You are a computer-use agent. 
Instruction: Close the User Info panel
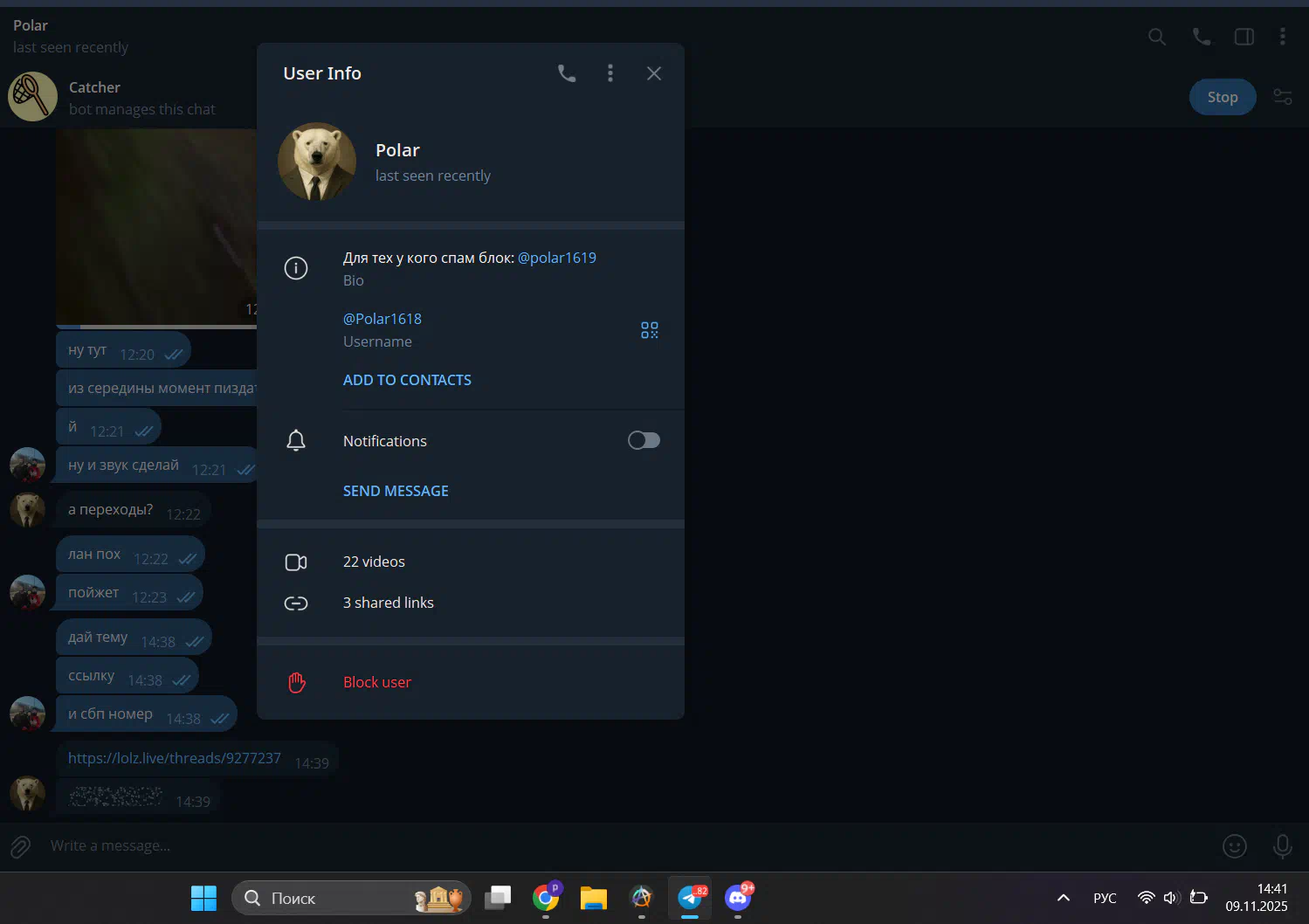pyautogui.click(x=654, y=73)
